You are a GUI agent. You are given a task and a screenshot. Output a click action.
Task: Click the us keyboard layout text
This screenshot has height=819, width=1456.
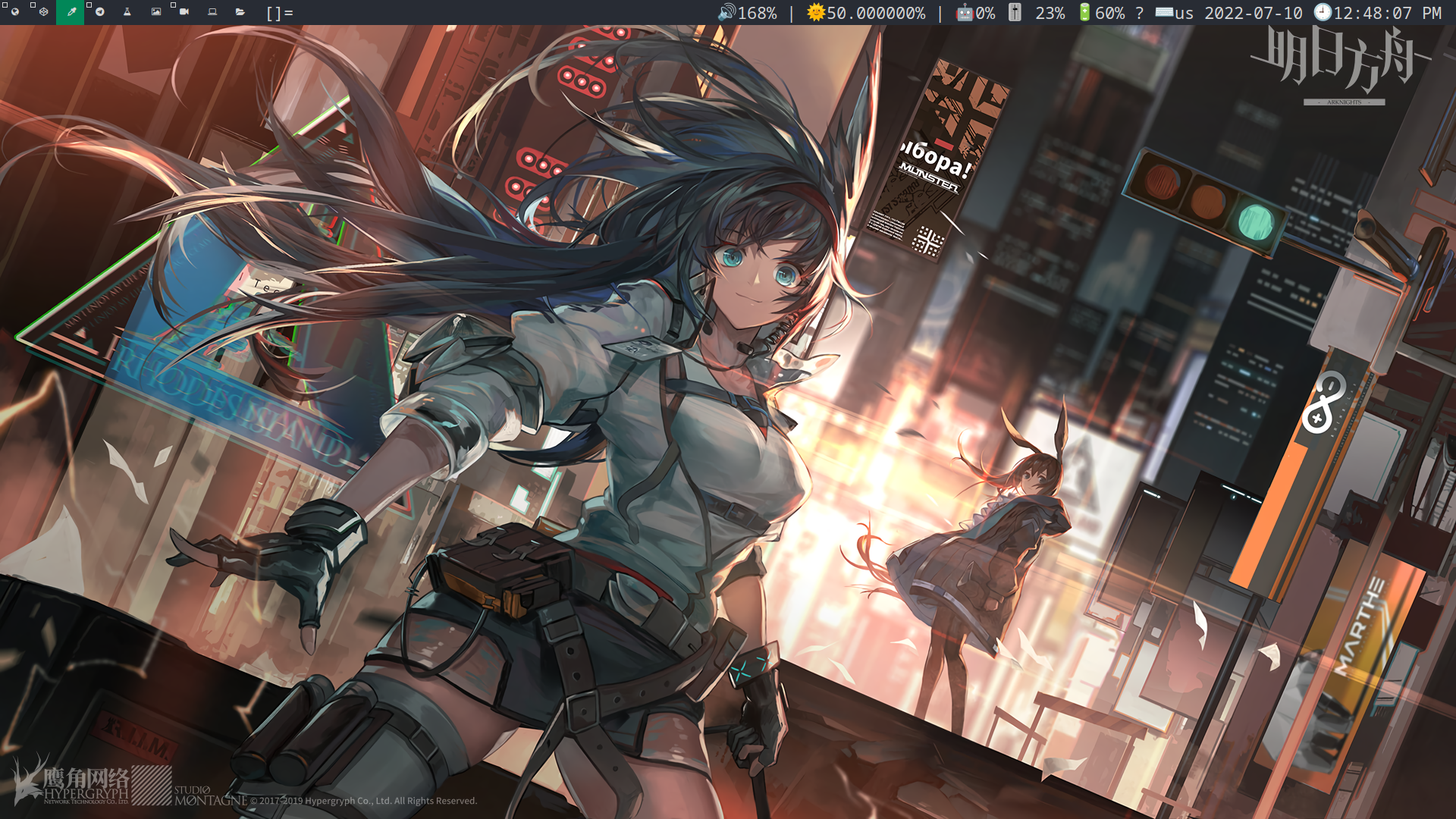pos(1184,13)
